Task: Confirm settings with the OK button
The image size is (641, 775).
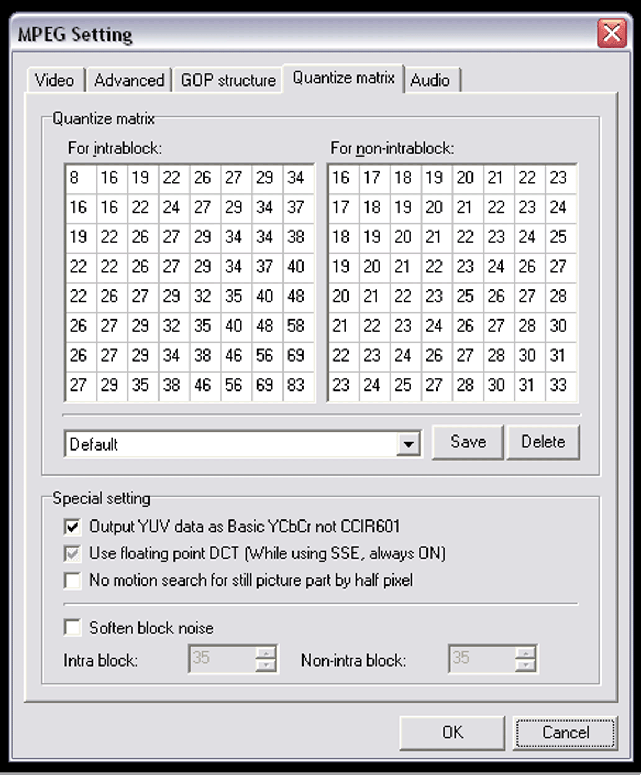Action: tap(453, 733)
